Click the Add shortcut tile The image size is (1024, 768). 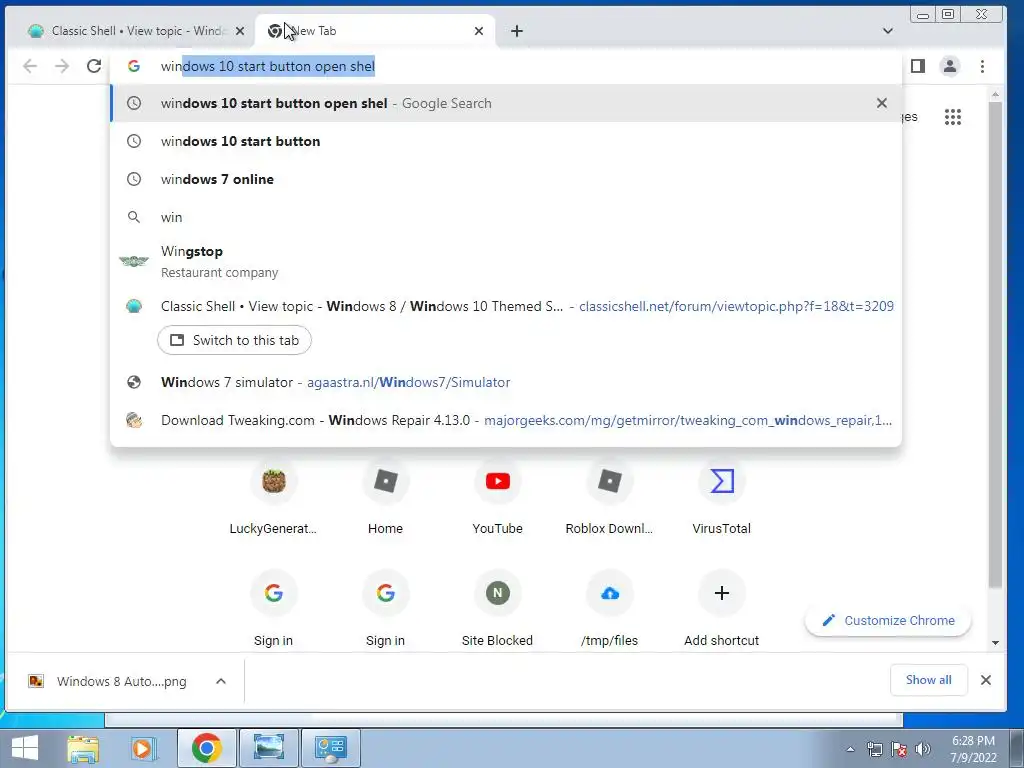722,607
